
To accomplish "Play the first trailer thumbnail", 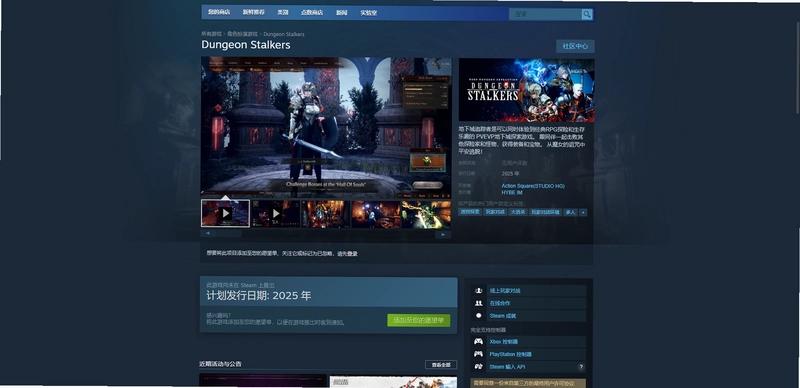I will (226, 213).
